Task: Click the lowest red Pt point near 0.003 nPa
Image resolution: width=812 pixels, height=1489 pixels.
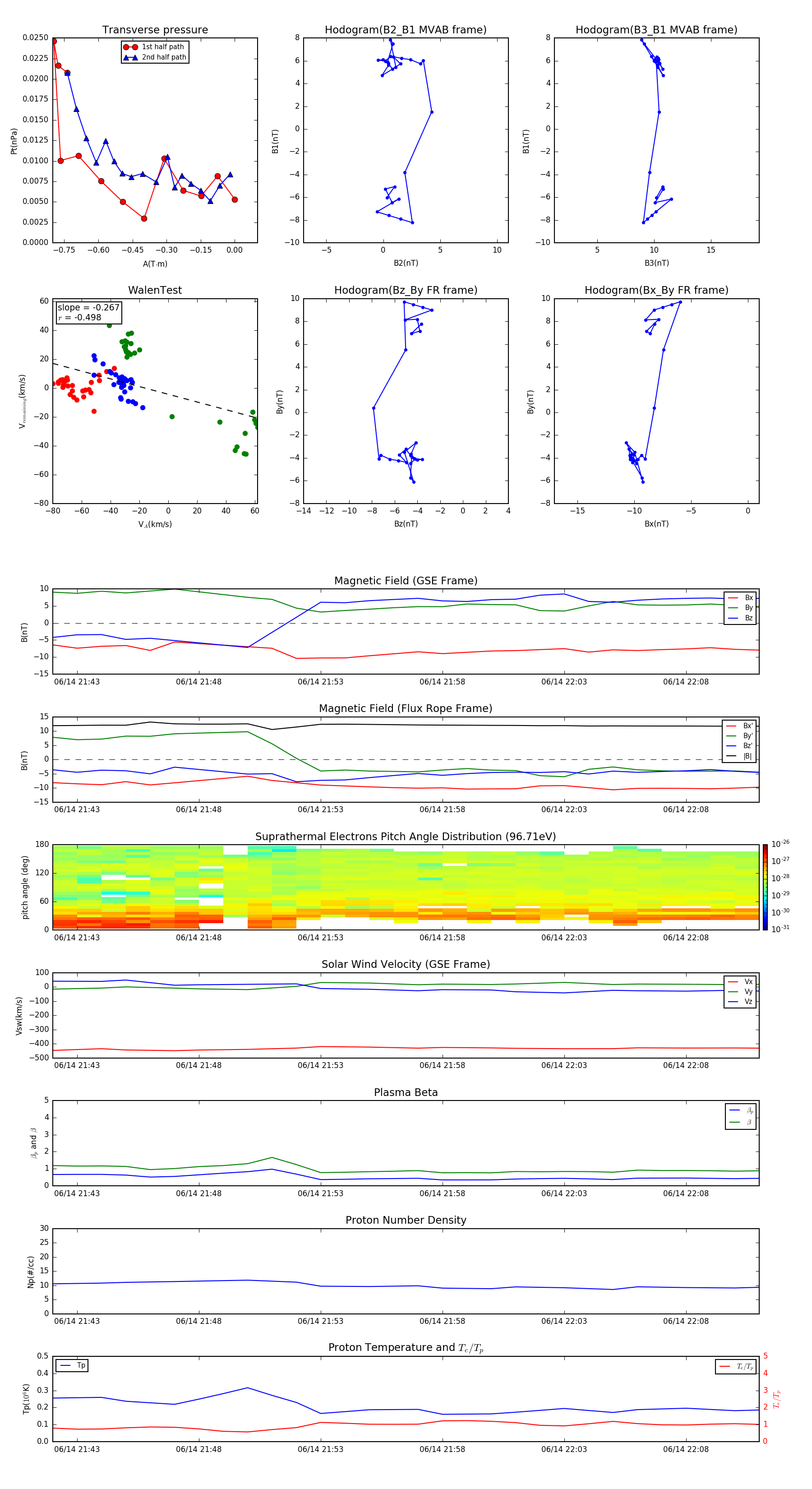Action: tap(144, 218)
